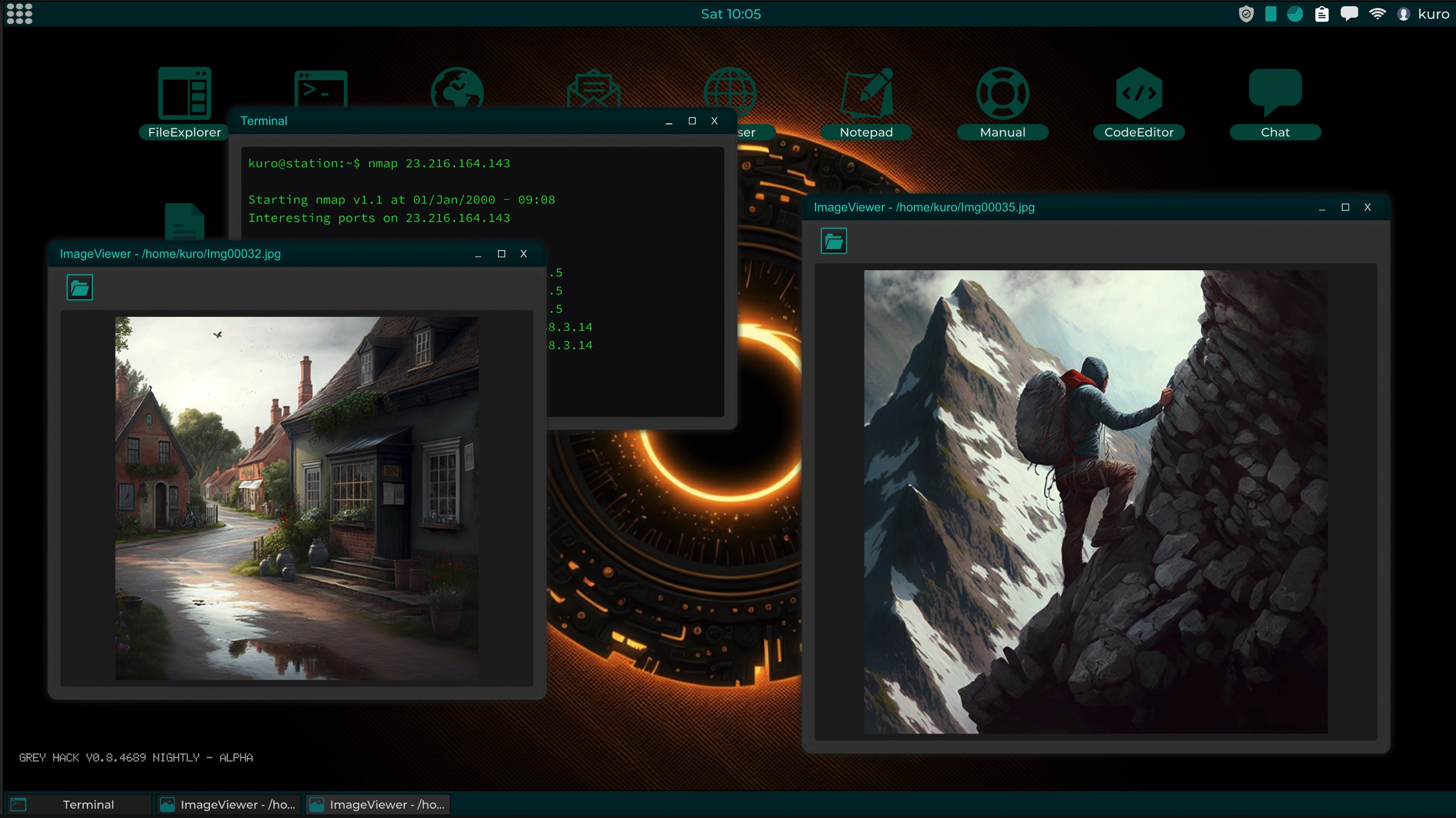Open the chat bubble tray icon
This screenshot has height=818, width=1456.
click(1348, 14)
